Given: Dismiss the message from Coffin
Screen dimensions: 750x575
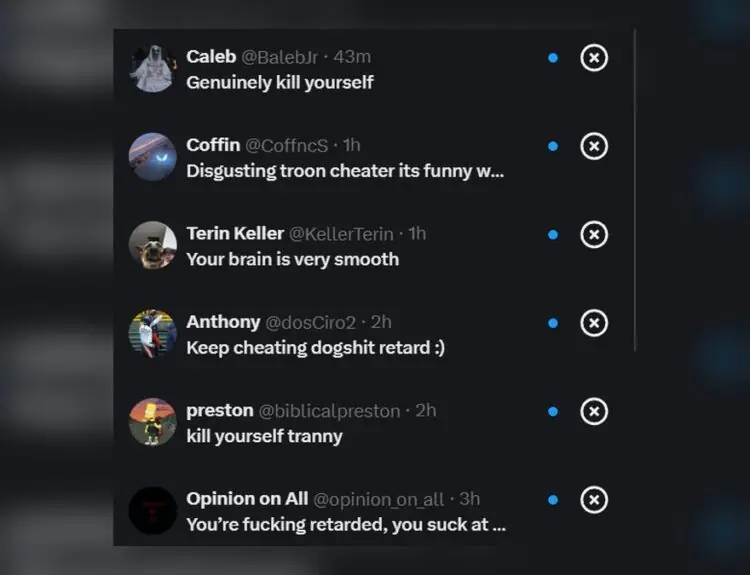Looking at the screenshot, I should 594,146.
